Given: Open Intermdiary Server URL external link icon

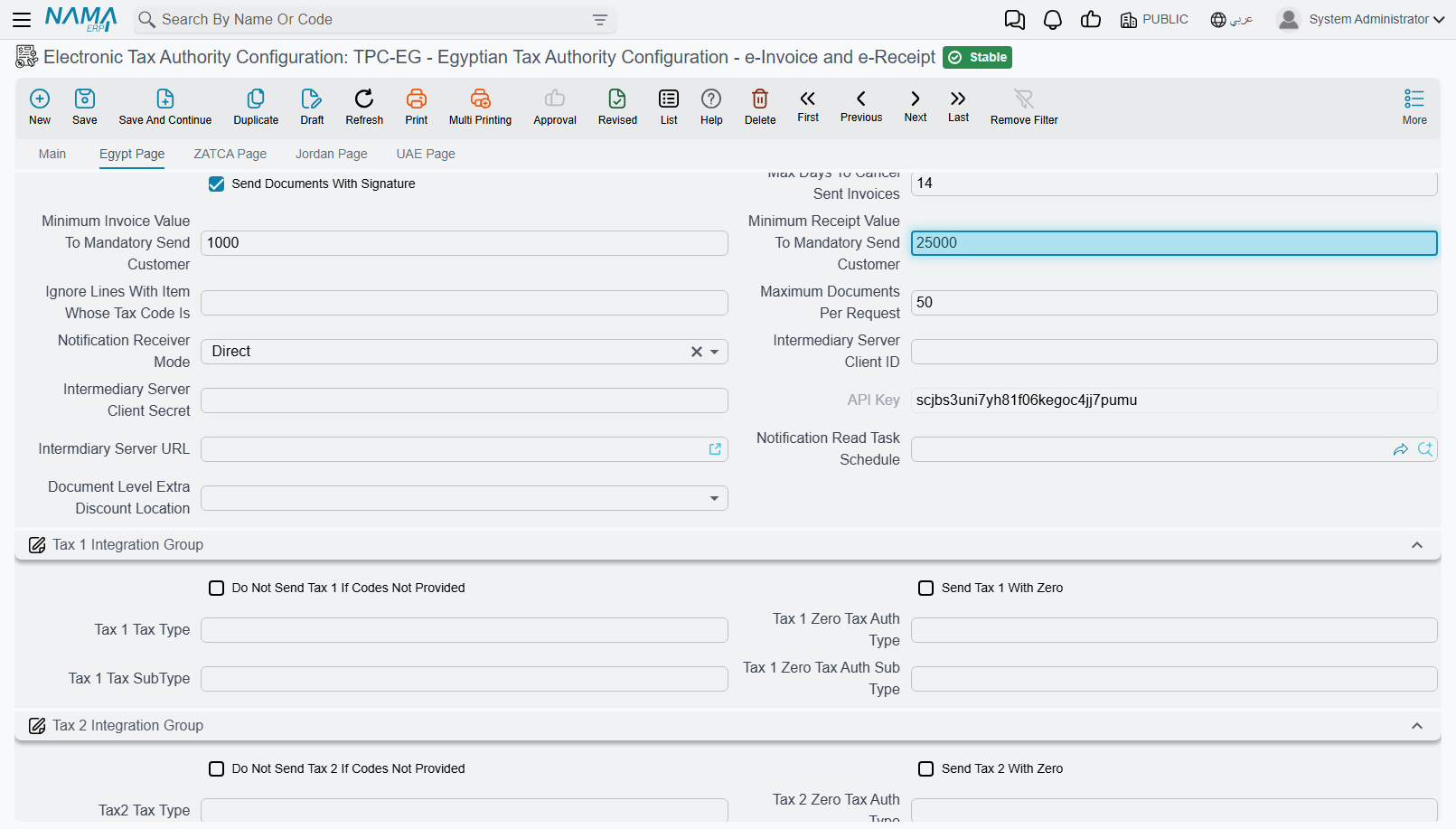Looking at the screenshot, I should [715, 449].
